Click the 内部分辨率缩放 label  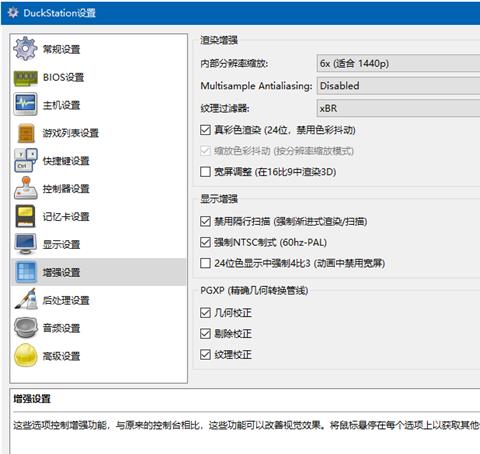(x=234, y=63)
